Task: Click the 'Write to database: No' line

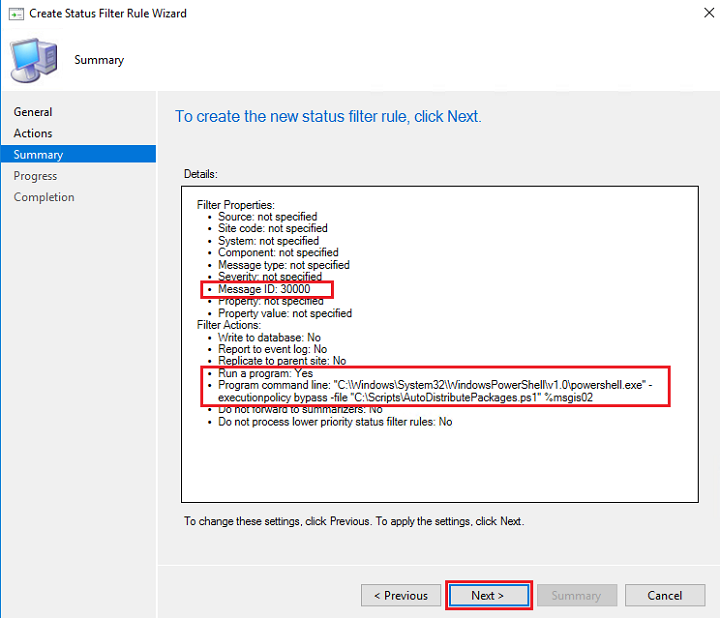Action: (269, 337)
